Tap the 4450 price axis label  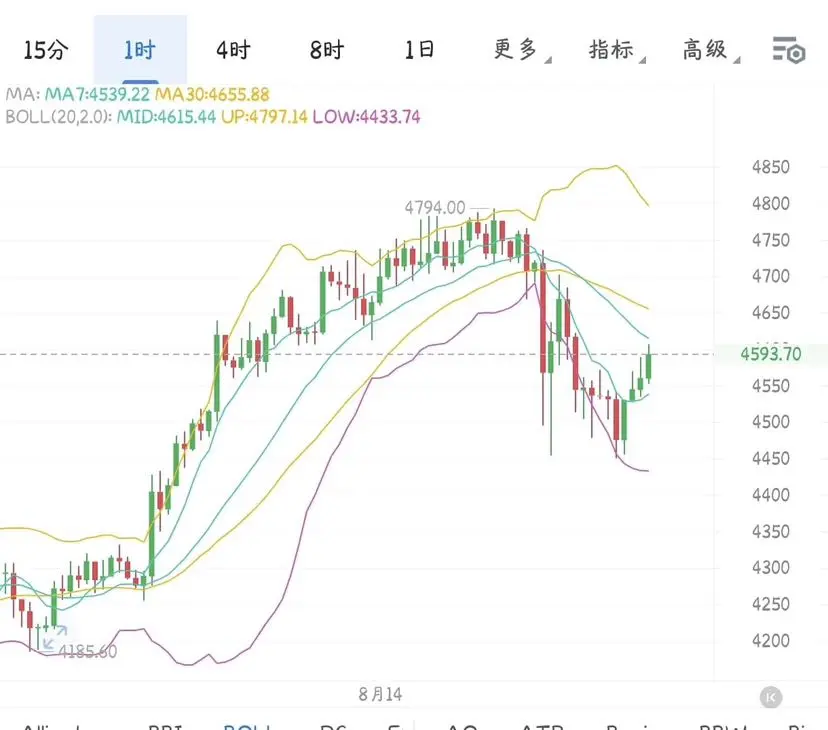coord(770,458)
